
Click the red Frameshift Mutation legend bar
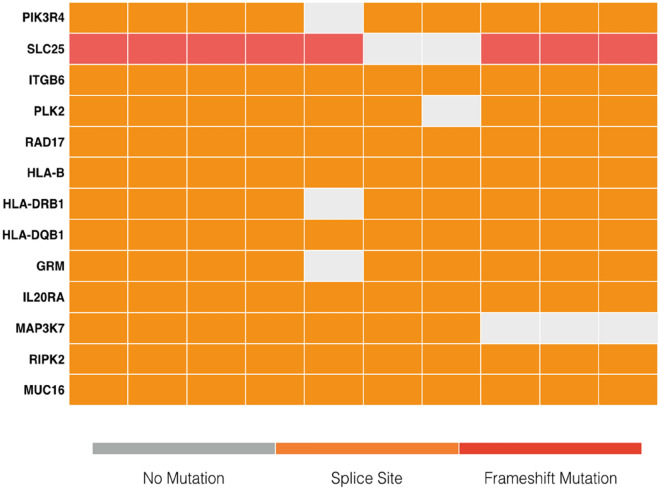(550, 448)
